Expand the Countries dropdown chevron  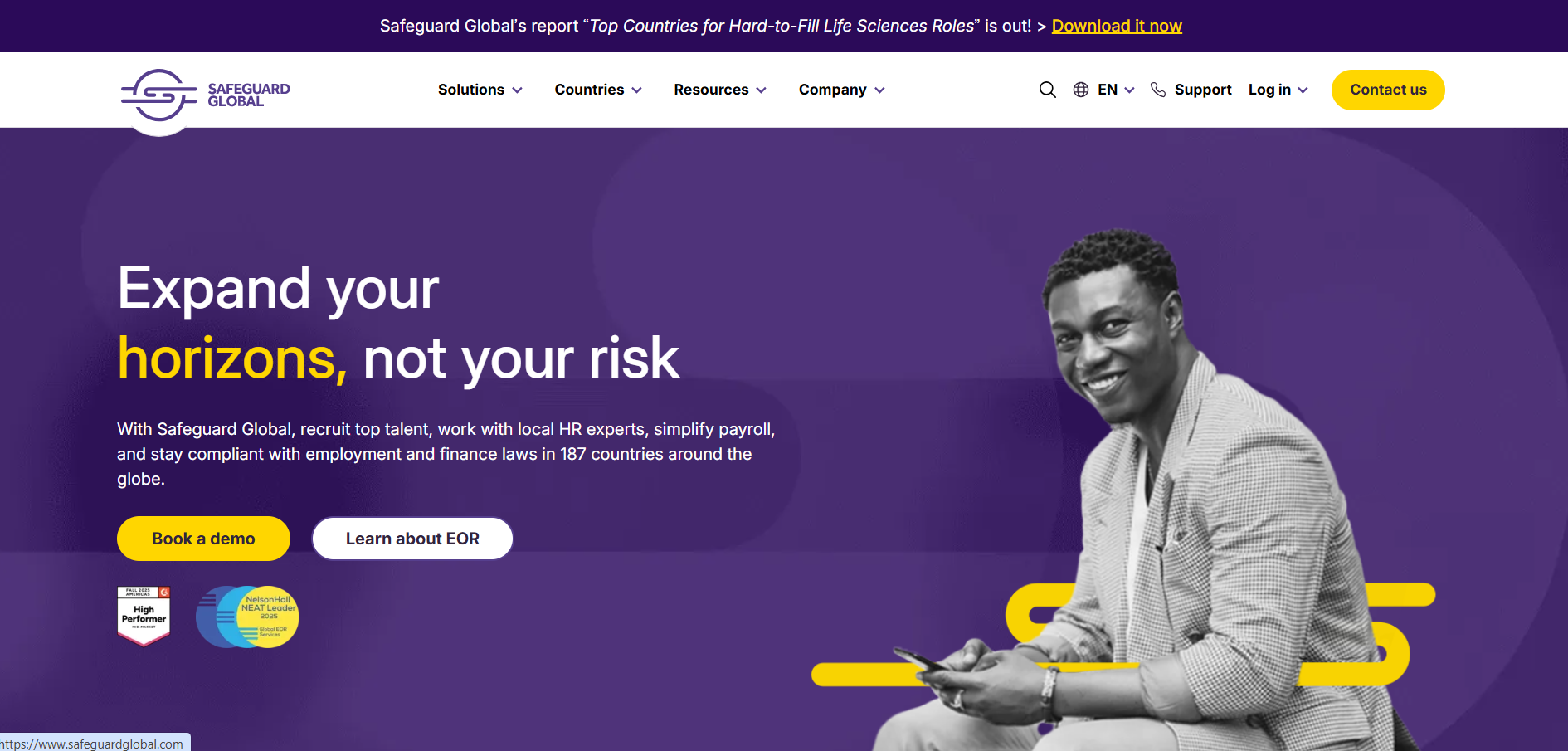[636, 90]
